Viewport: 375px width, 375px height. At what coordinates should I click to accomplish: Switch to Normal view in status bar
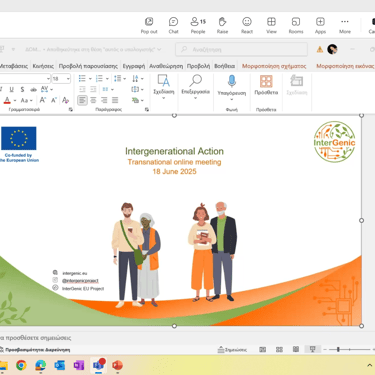263,349
